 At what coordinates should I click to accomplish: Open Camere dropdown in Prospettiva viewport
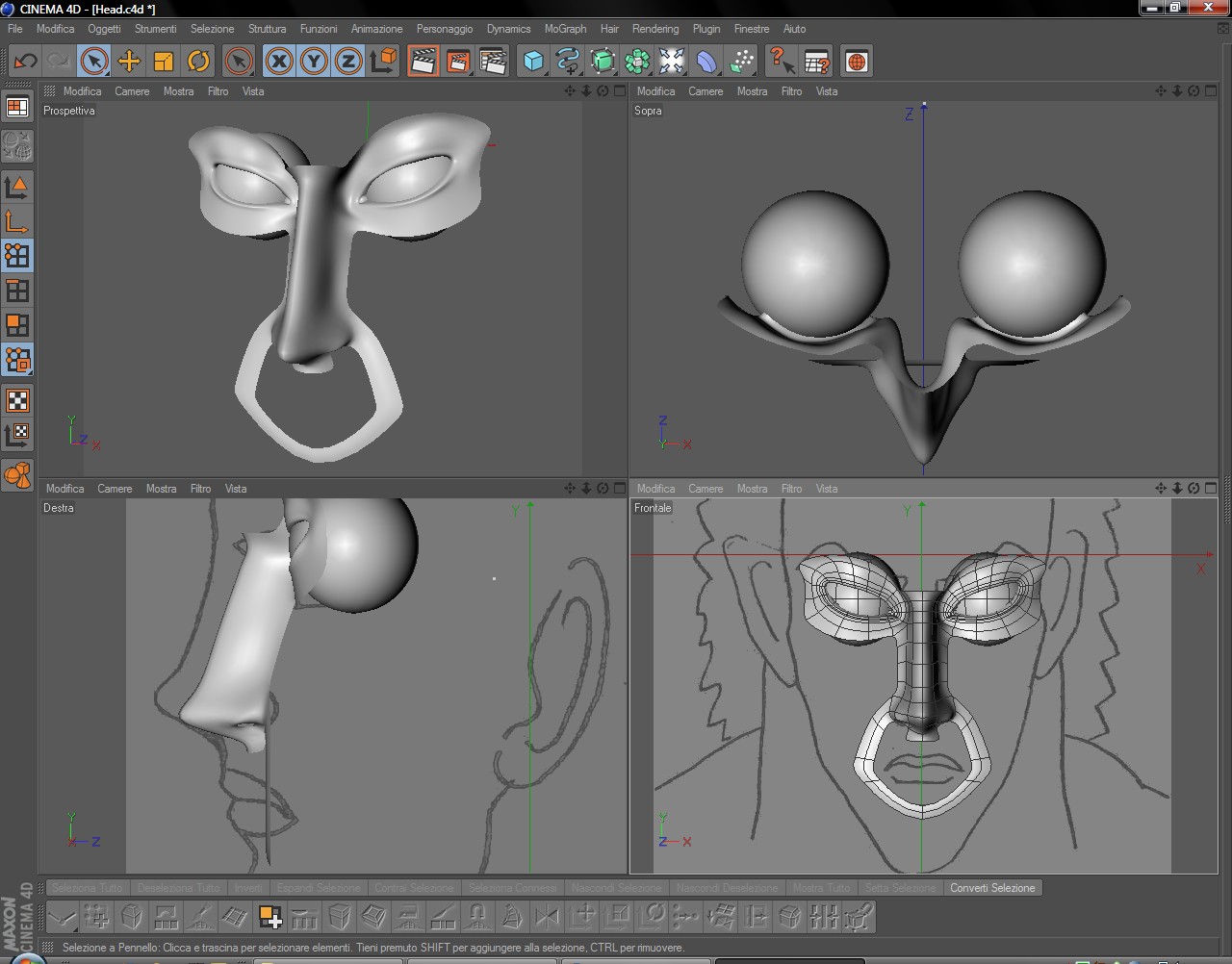point(132,91)
